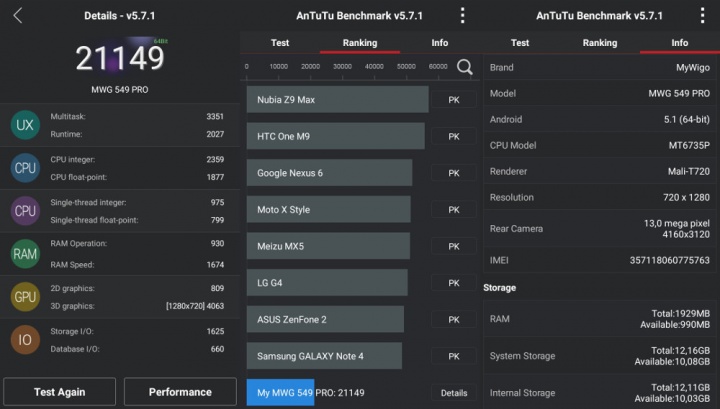The width and height of the screenshot is (720, 409).
Task: Tap the search magnifier in Ranking
Action: click(464, 67)
